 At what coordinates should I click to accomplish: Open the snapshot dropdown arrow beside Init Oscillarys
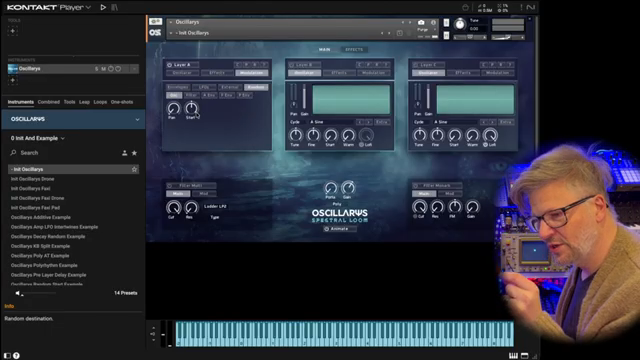coord(171,33)
